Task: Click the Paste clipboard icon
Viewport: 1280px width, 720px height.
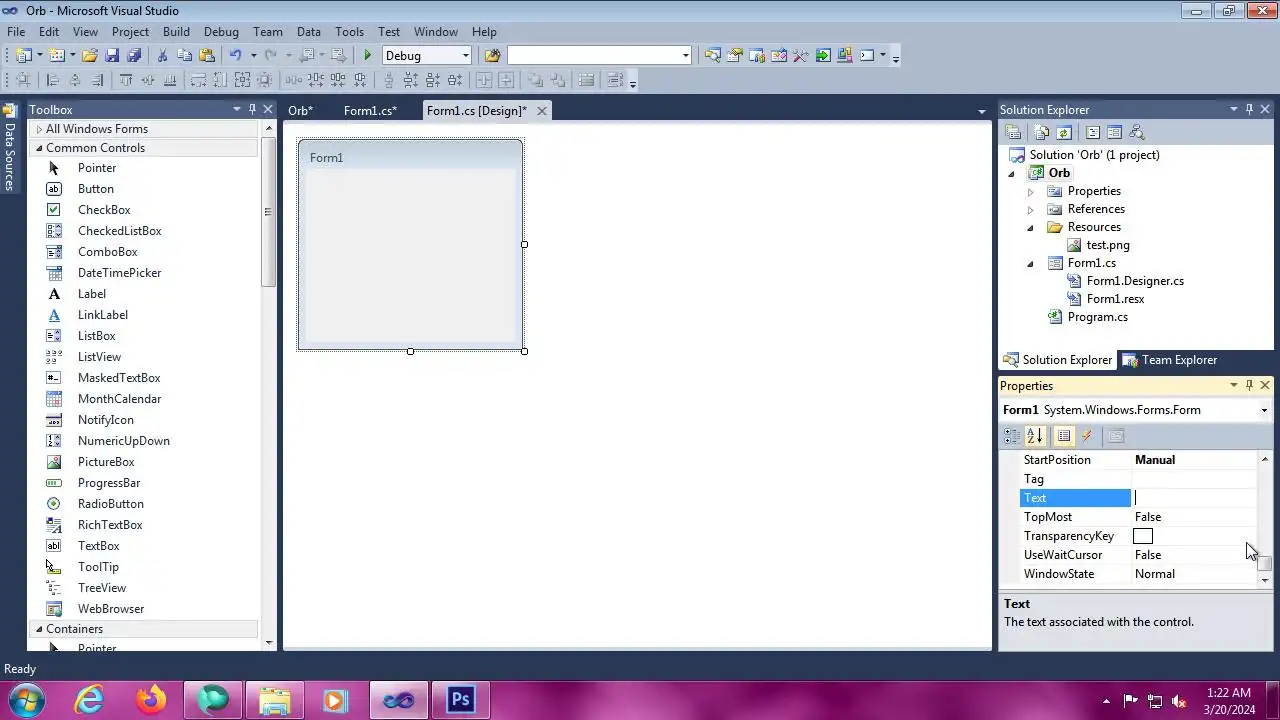Action: click(207, 56)
